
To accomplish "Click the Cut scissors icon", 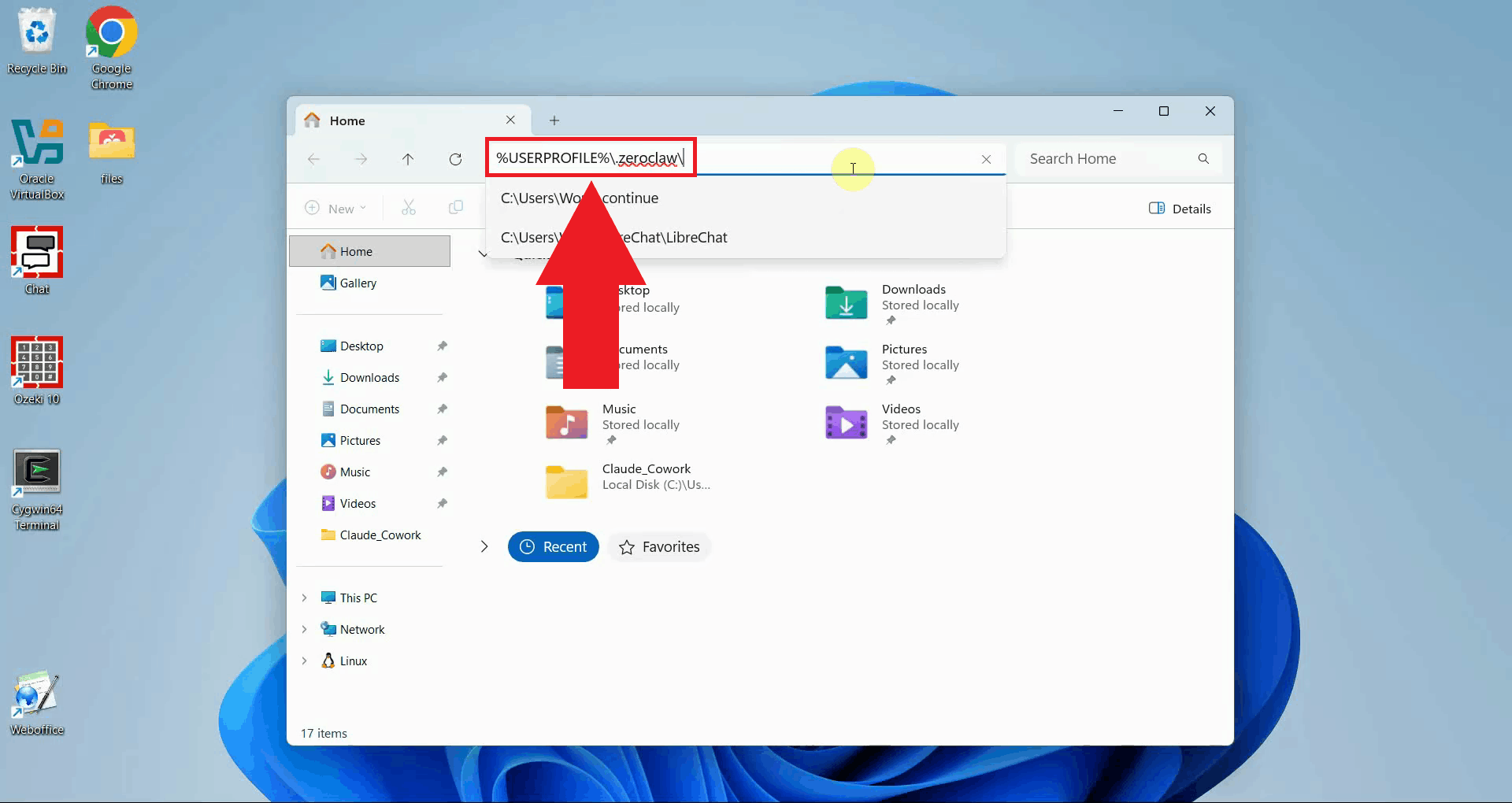I will [409, 208].
